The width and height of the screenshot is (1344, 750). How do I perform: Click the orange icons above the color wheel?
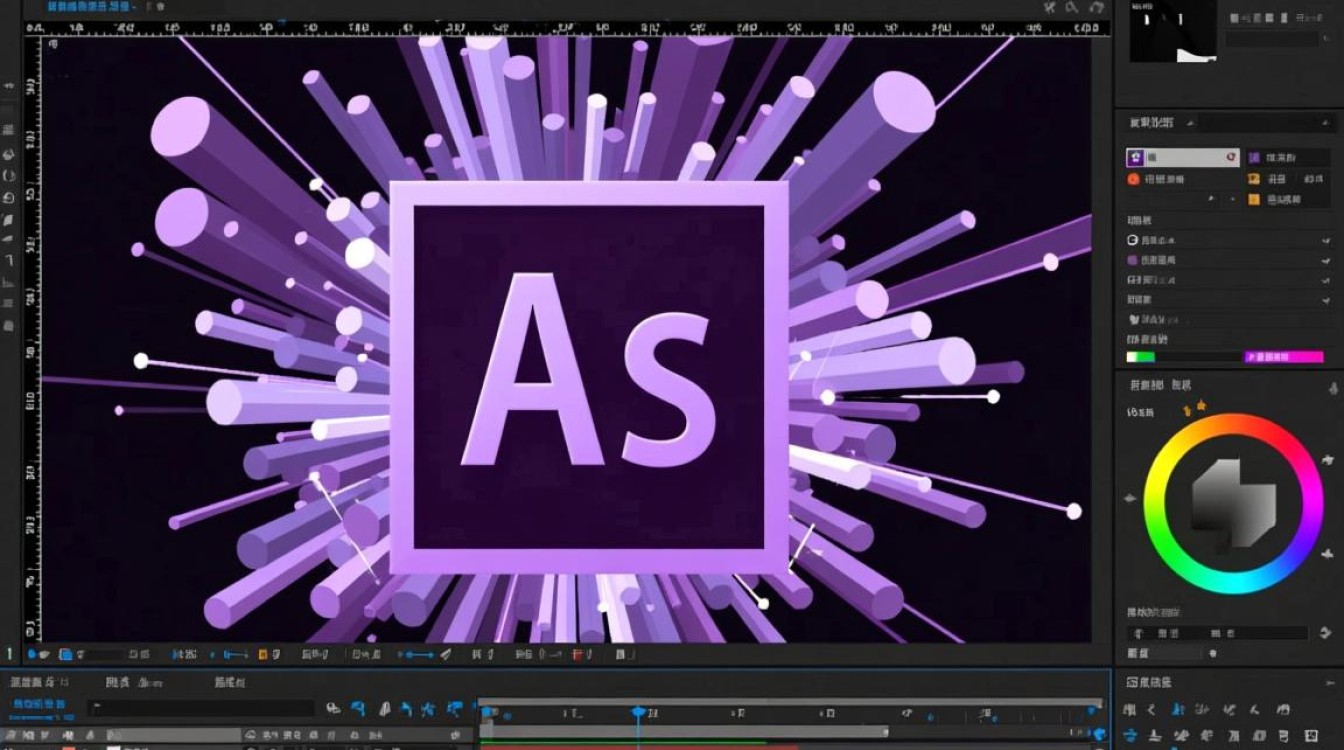[1194, 407]
